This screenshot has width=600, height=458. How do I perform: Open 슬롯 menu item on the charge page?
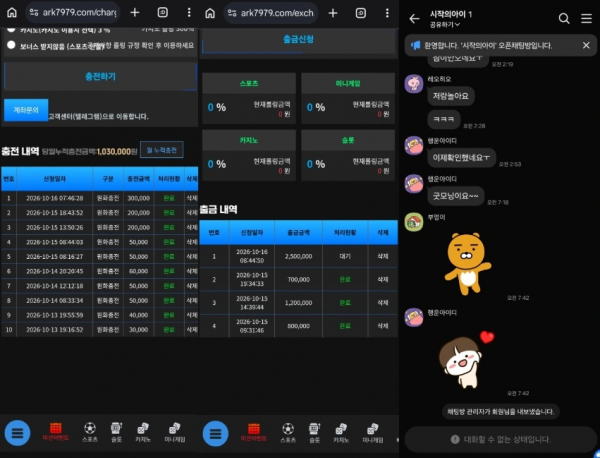(116, 432)
